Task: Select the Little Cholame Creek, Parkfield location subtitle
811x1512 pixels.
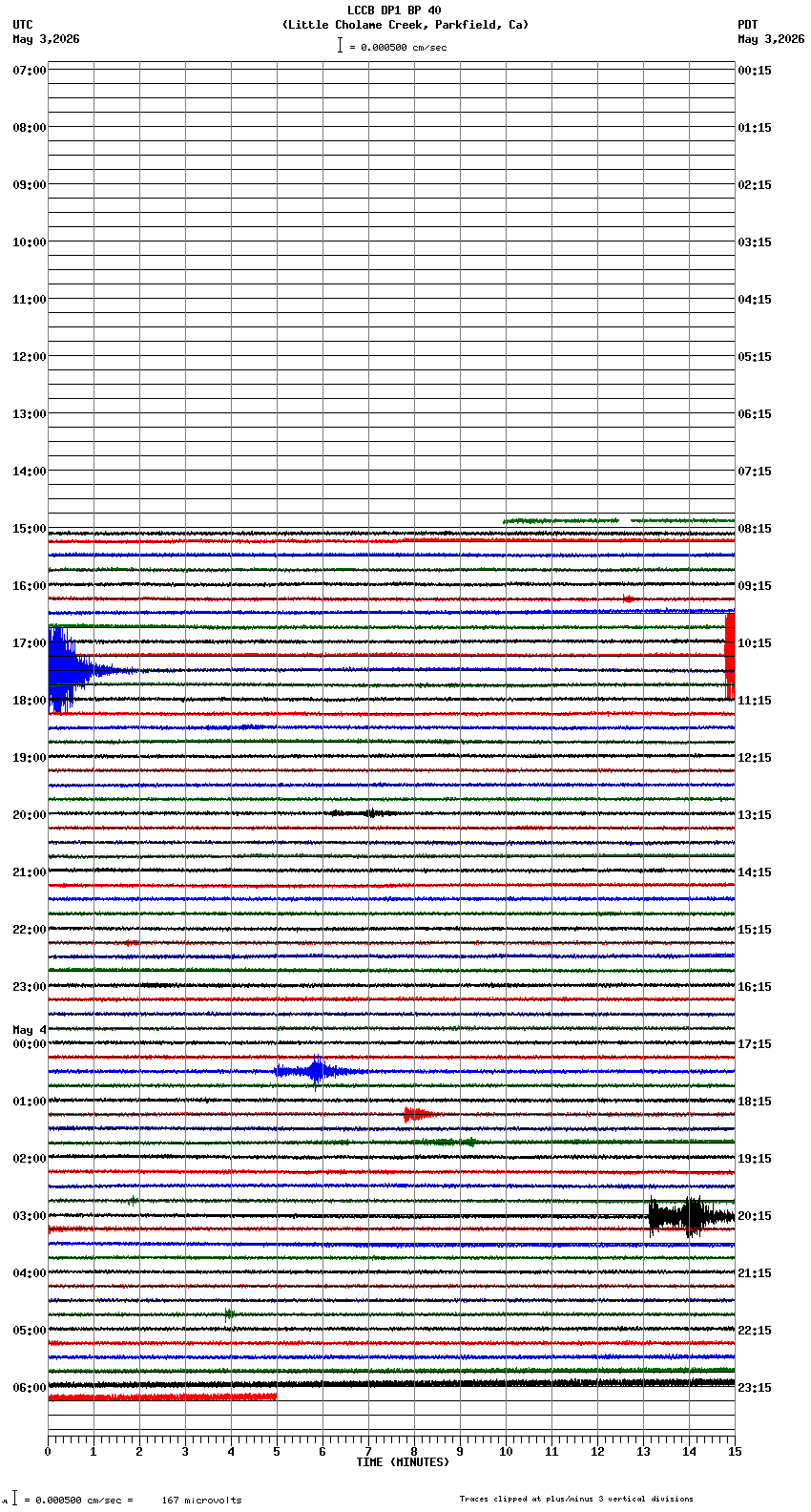Action: [405, 25]
